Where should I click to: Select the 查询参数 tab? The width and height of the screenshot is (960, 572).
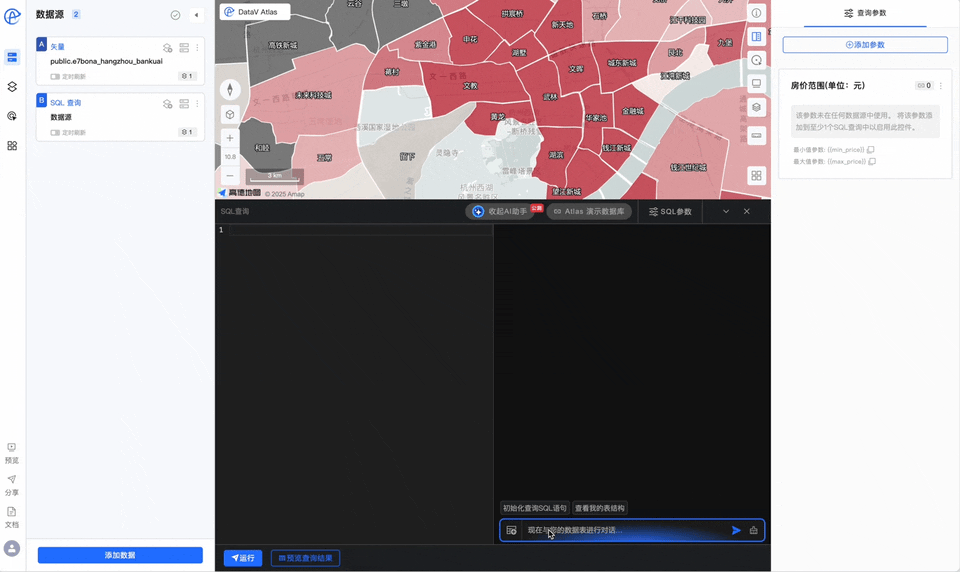coord(865,13)
